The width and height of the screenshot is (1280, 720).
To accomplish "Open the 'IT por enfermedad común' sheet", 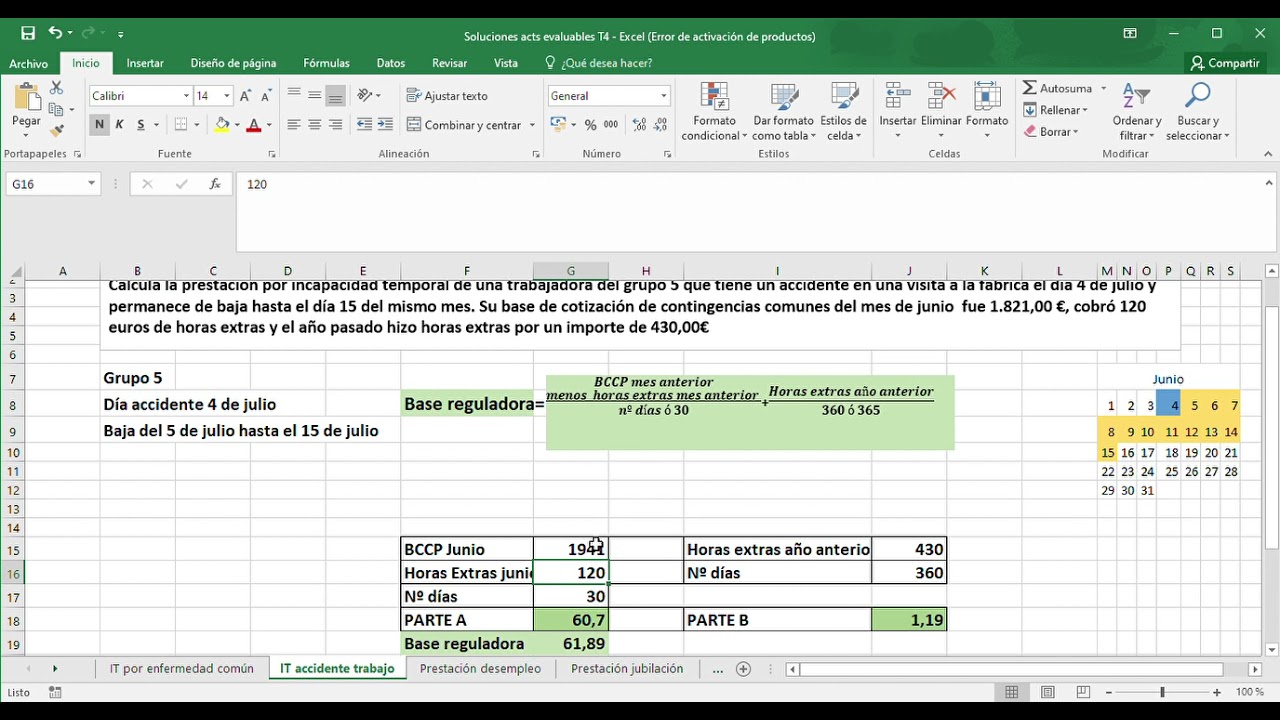I will (x=182, y=668).
